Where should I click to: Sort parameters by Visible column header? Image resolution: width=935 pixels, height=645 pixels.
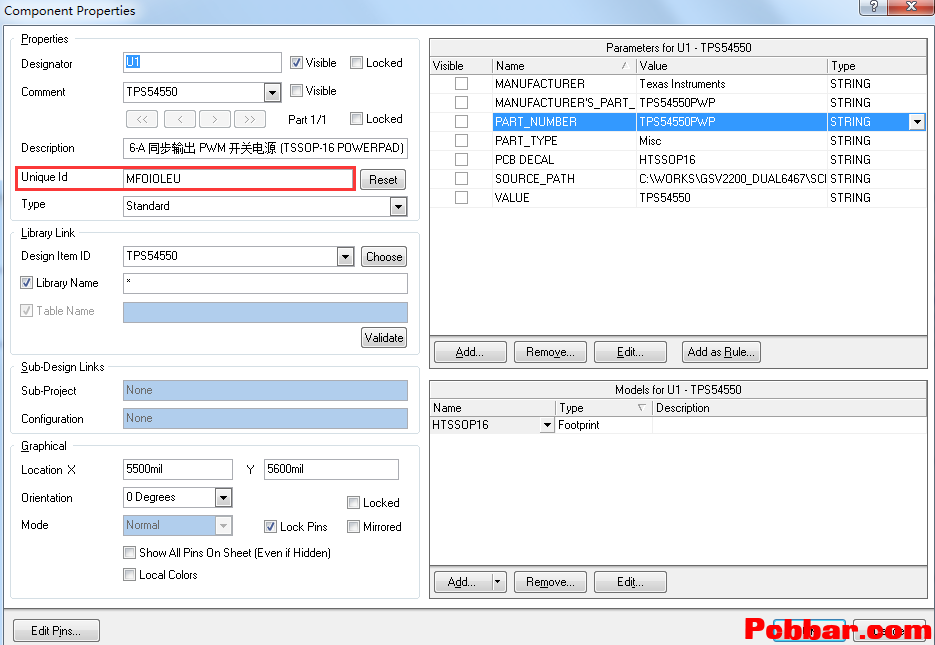click(x=461, y=66)
